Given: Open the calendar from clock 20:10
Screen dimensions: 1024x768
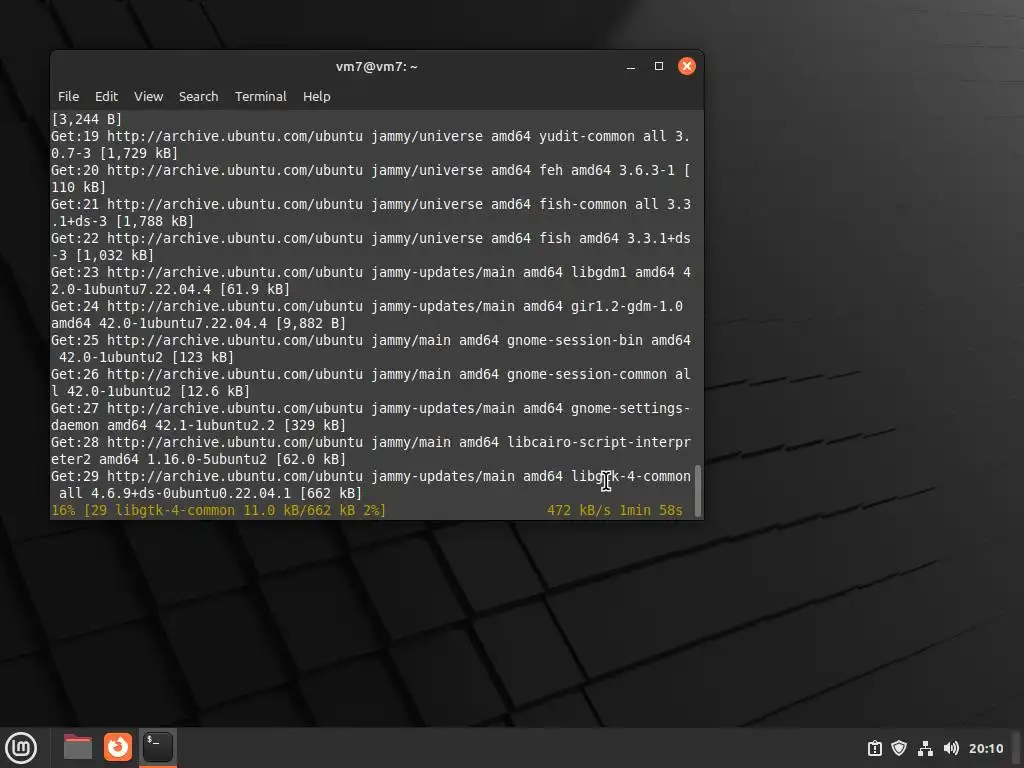Looking at the screenshot, I should pyautogui.click(x=985, y=748).
